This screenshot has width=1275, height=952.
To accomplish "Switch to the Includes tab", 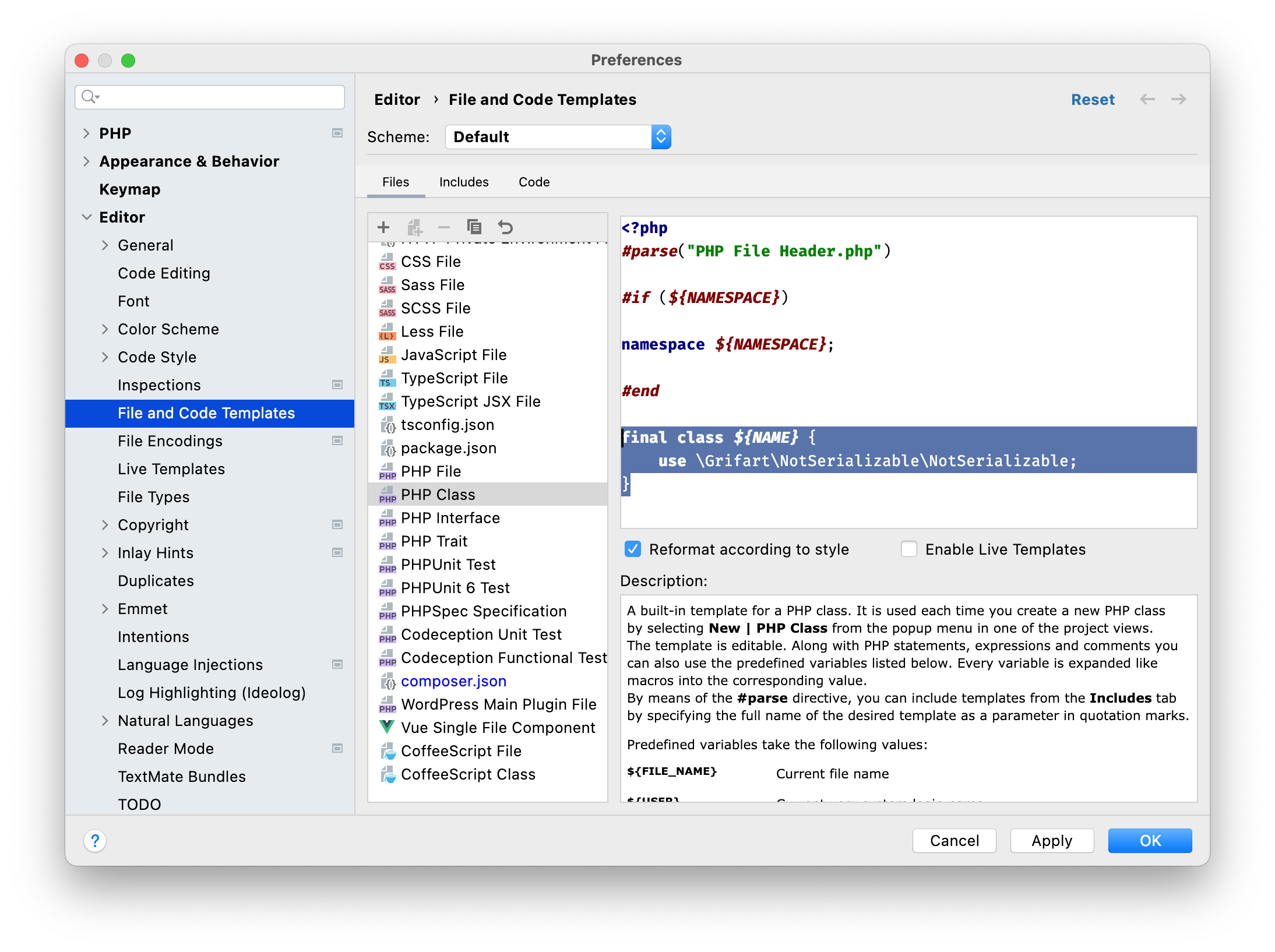I will (463, 182).
